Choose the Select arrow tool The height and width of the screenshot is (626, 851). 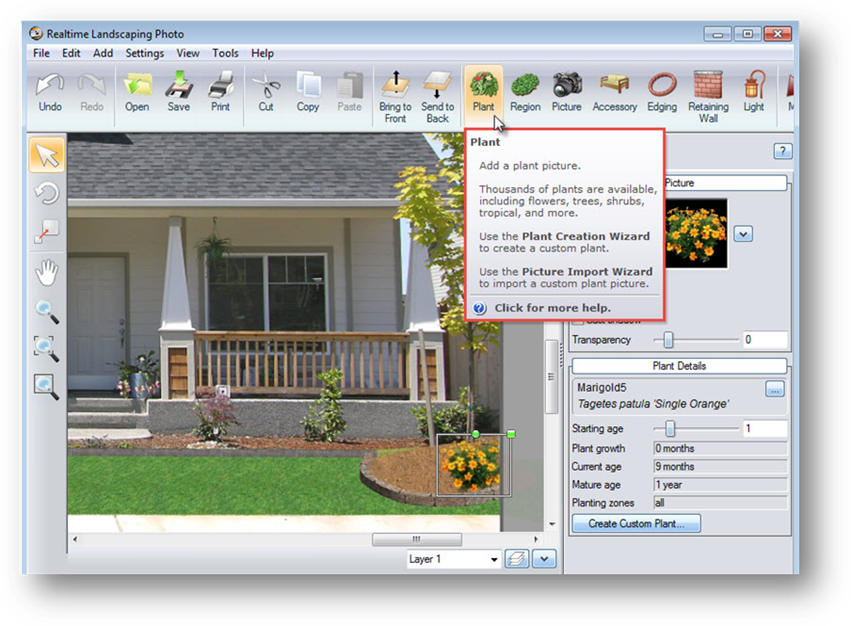tap(47, 155)
